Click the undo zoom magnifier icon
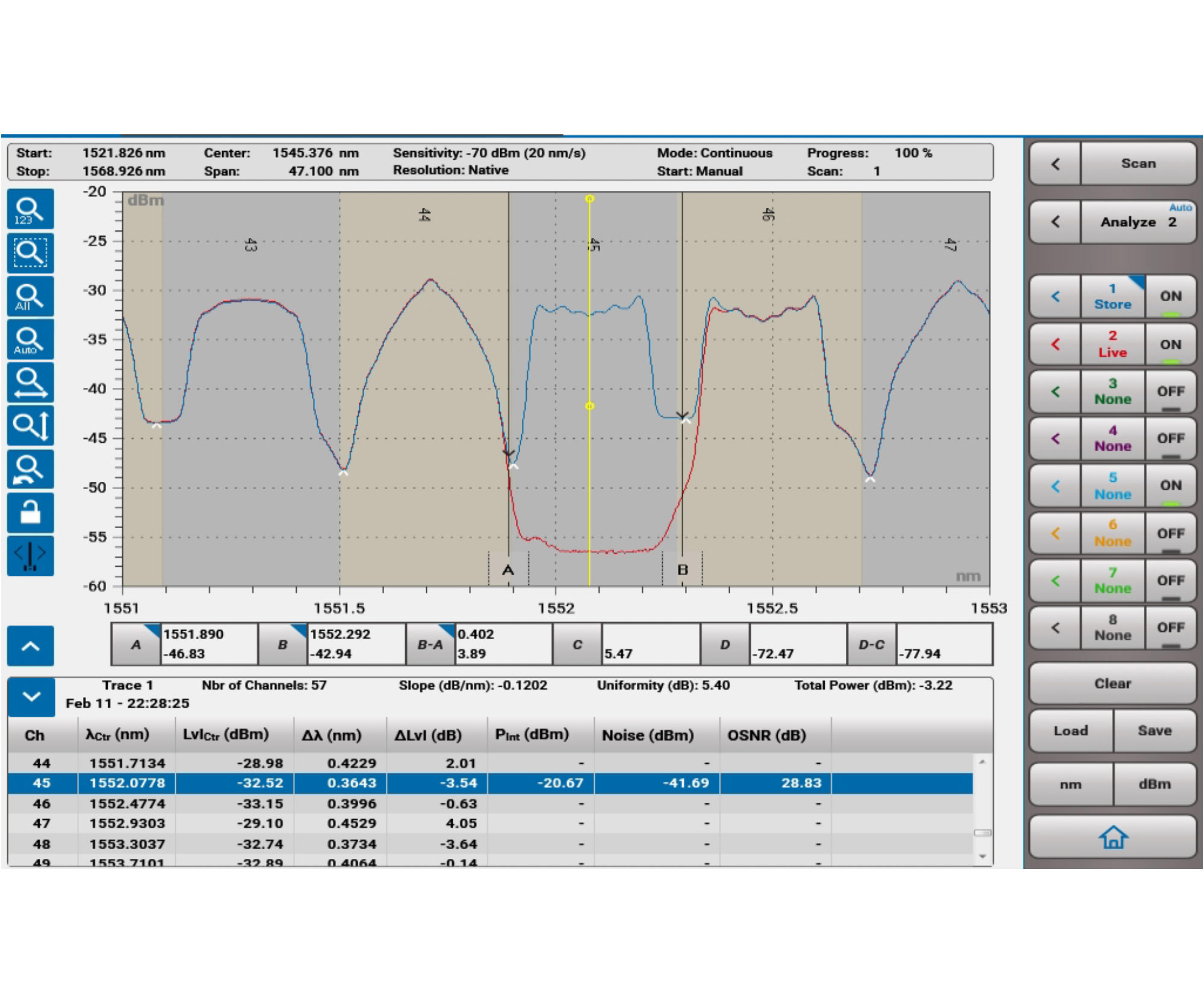This screenshot has width=1204, height=1004. click(x=30, y=470)
